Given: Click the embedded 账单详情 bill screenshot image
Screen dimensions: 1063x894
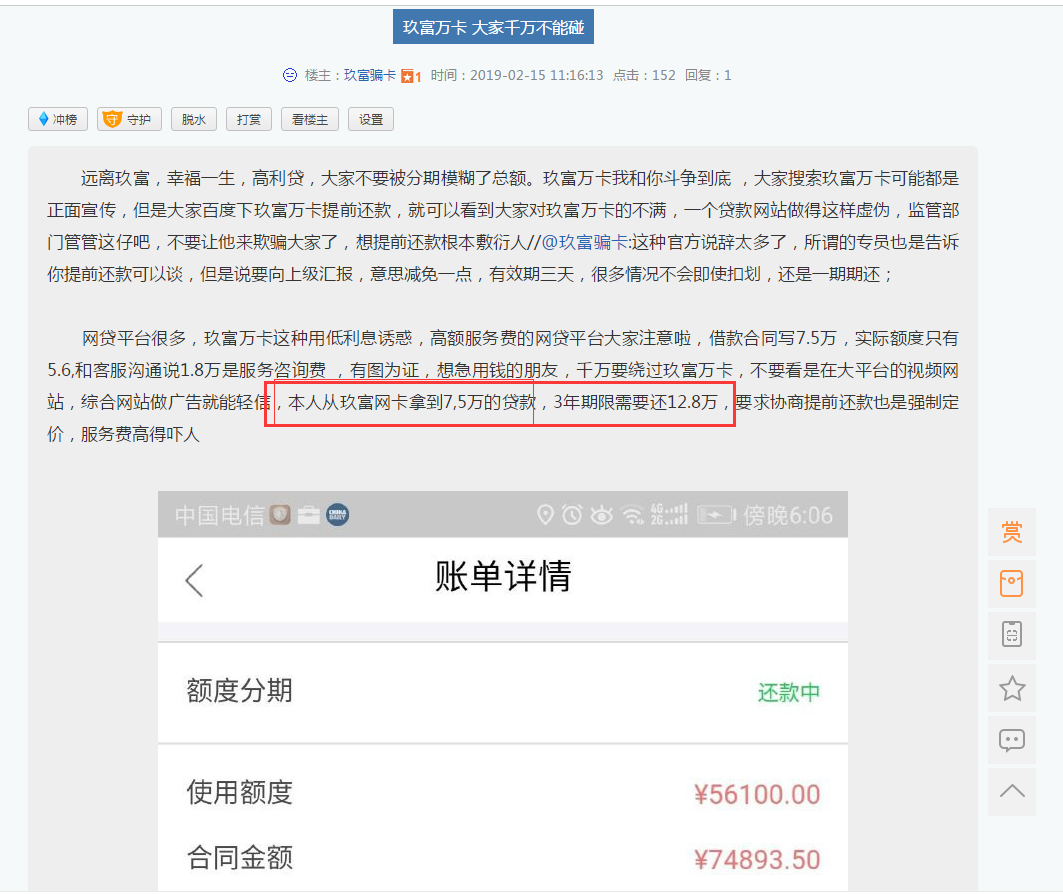Looking at the screenshot, I should [503, 691].
